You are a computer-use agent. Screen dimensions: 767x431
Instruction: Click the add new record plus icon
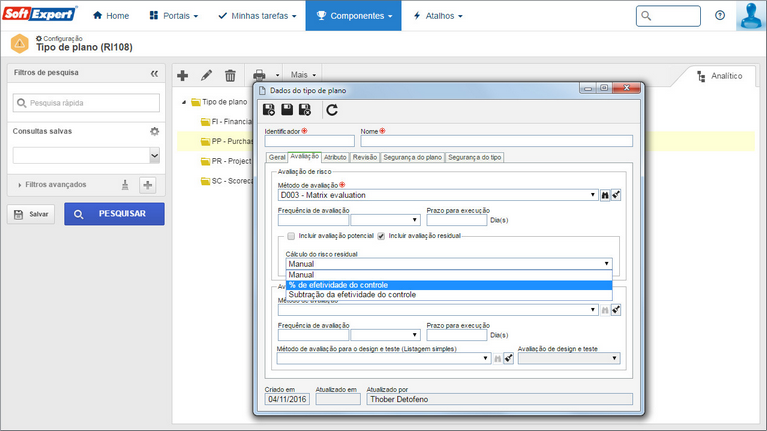(182, 75)
